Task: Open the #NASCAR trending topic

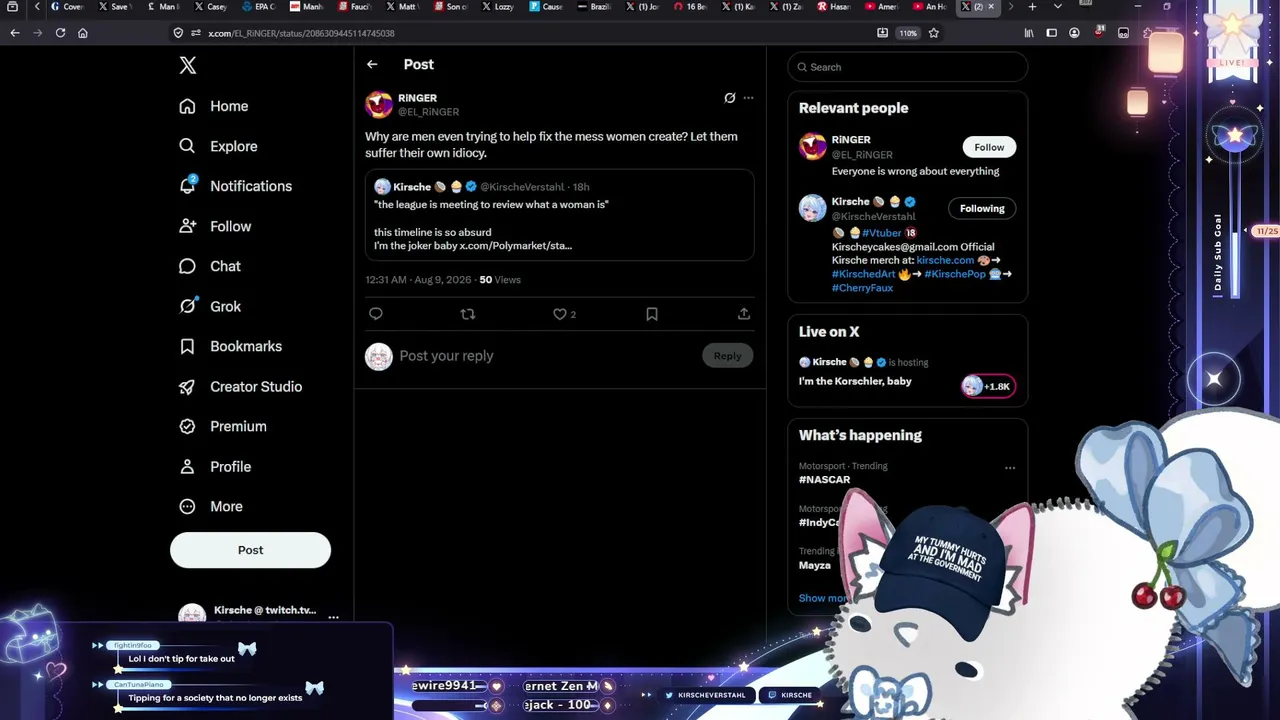Action: point(824,480)
